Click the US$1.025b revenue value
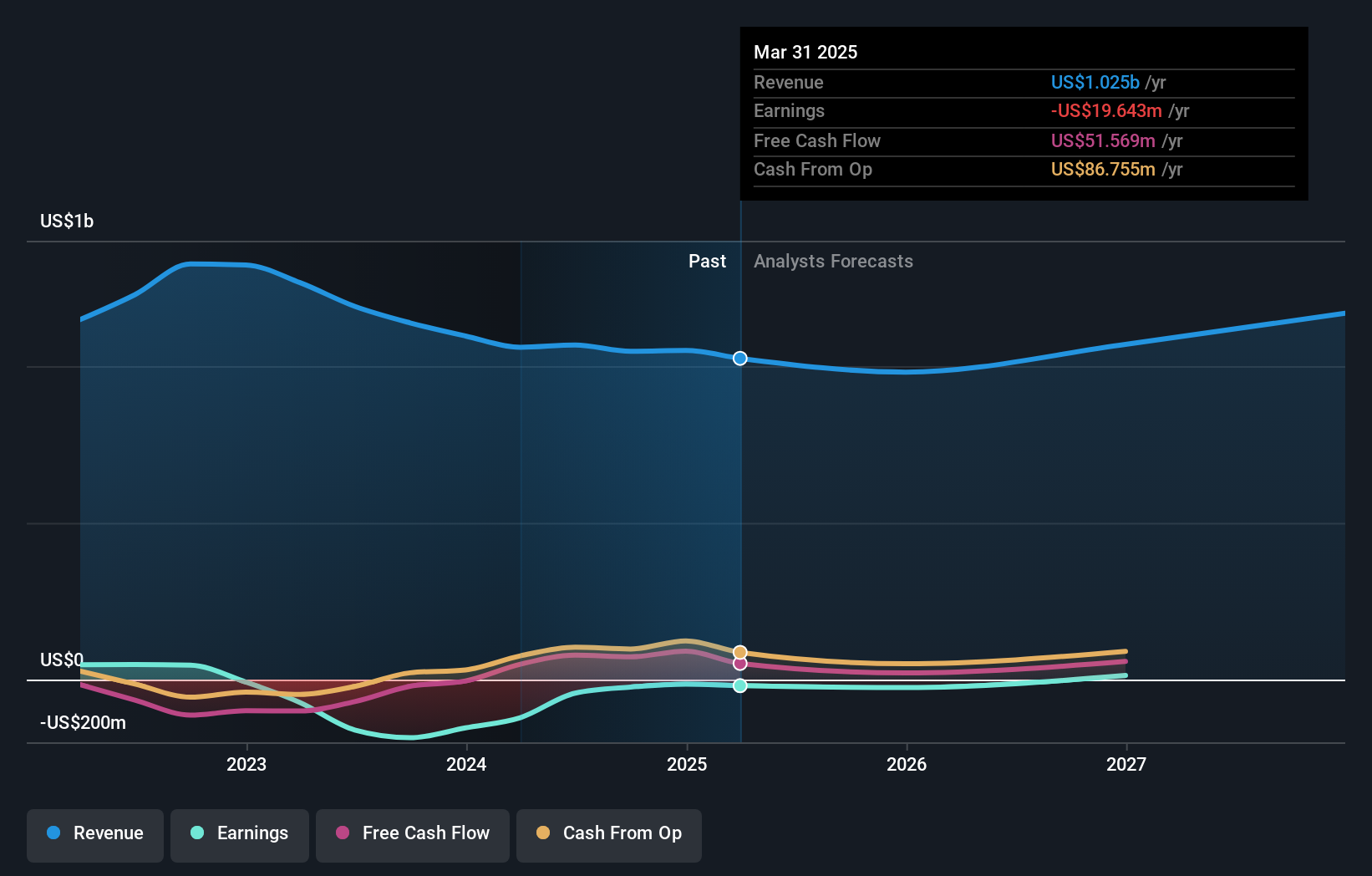Image resolution: width=1372 pixels, height=876 pixels. click(x=1095, y=82)
